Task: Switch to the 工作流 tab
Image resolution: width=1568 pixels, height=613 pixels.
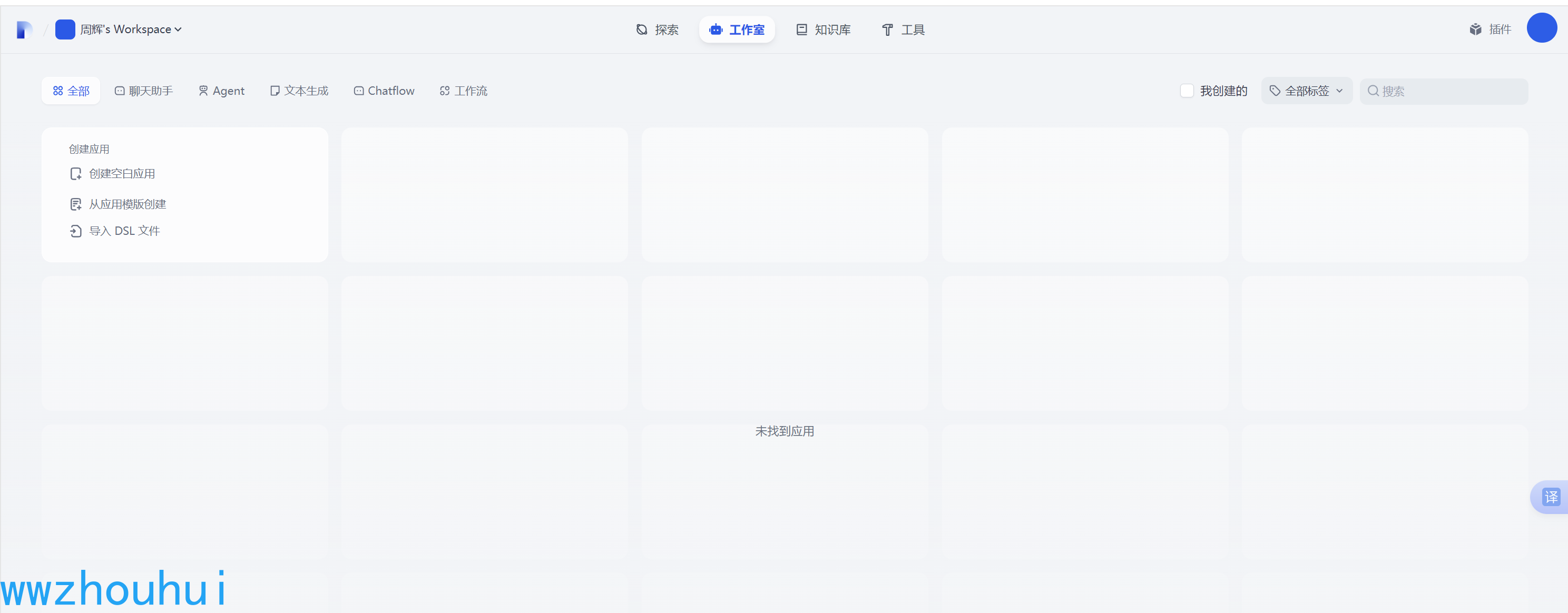Action: click(463, 91)
